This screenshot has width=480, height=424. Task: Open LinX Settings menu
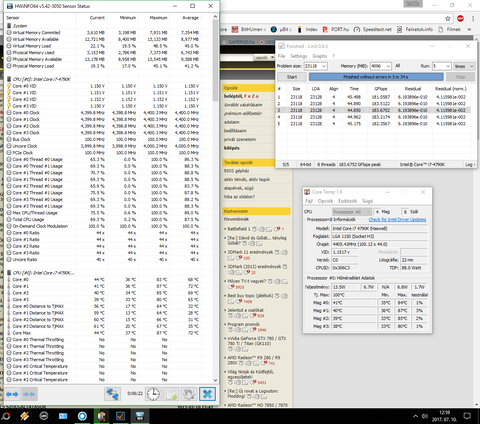coord(298,56)
